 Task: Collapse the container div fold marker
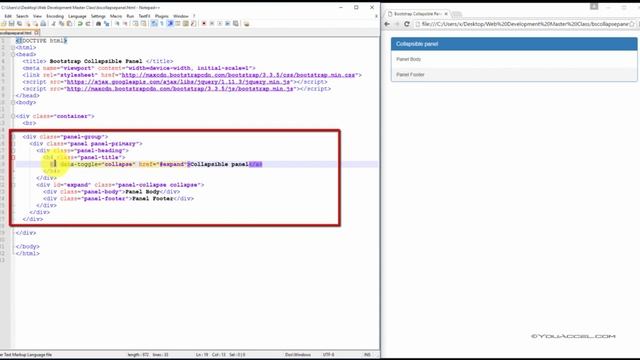13,116
